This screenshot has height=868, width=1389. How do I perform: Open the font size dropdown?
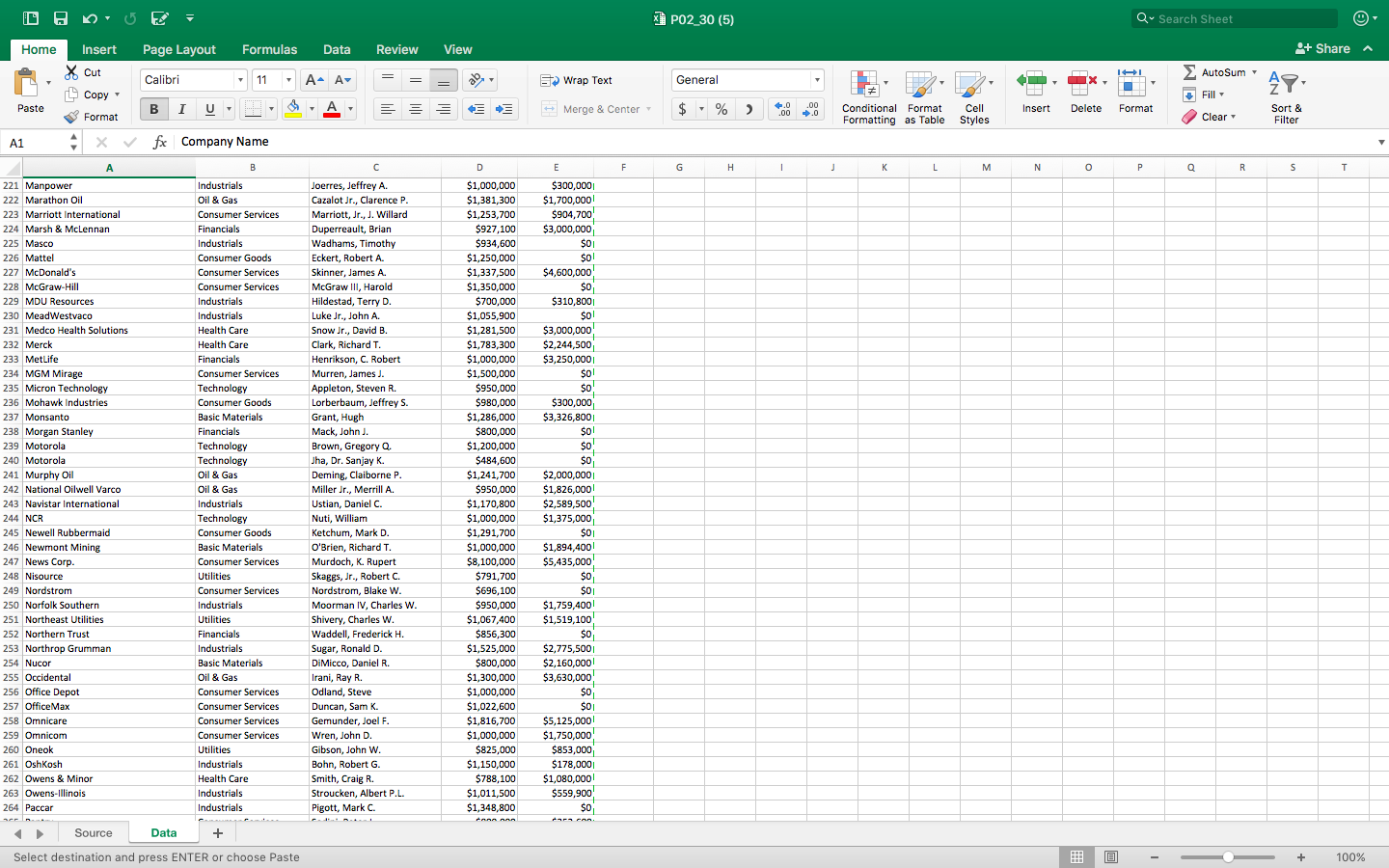pos(288,80)
